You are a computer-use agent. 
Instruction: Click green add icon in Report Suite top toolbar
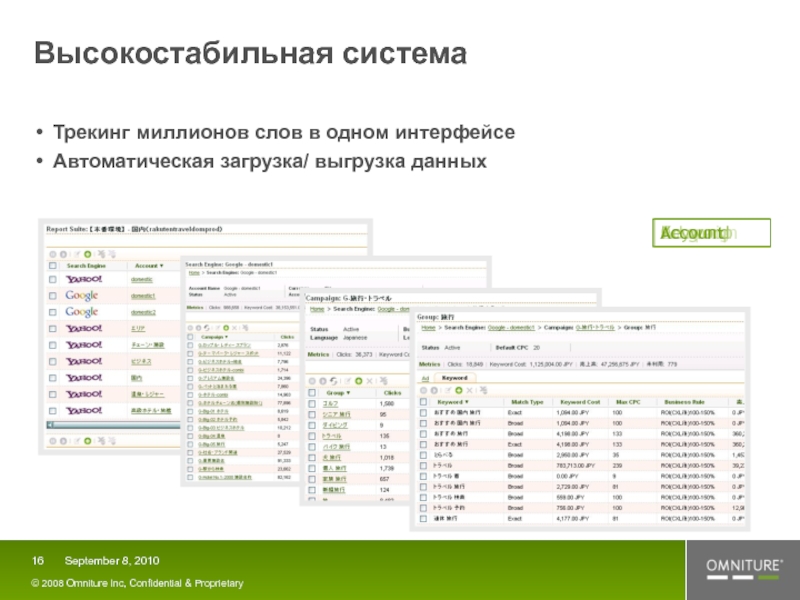click(x=88, y=254)
